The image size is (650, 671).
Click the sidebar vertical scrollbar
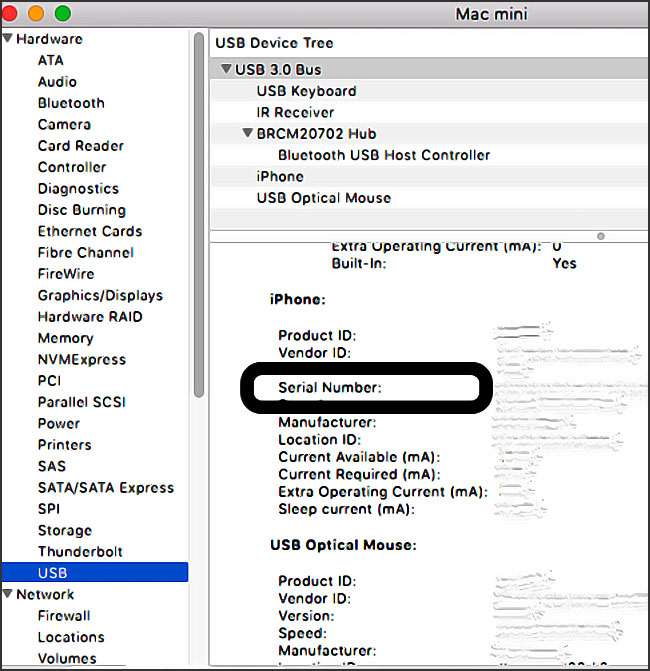[x=199, y=215]
